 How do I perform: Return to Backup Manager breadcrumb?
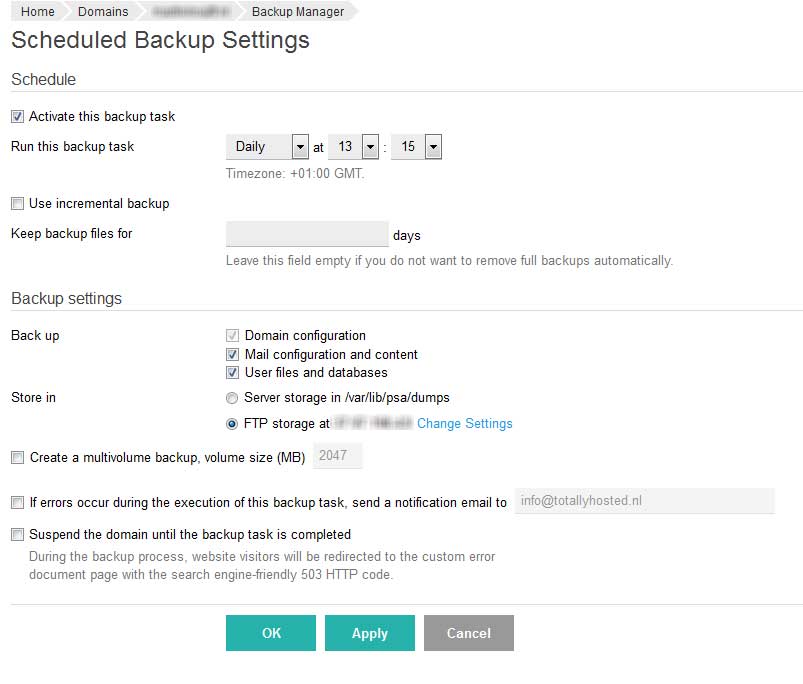pos(297,12)
